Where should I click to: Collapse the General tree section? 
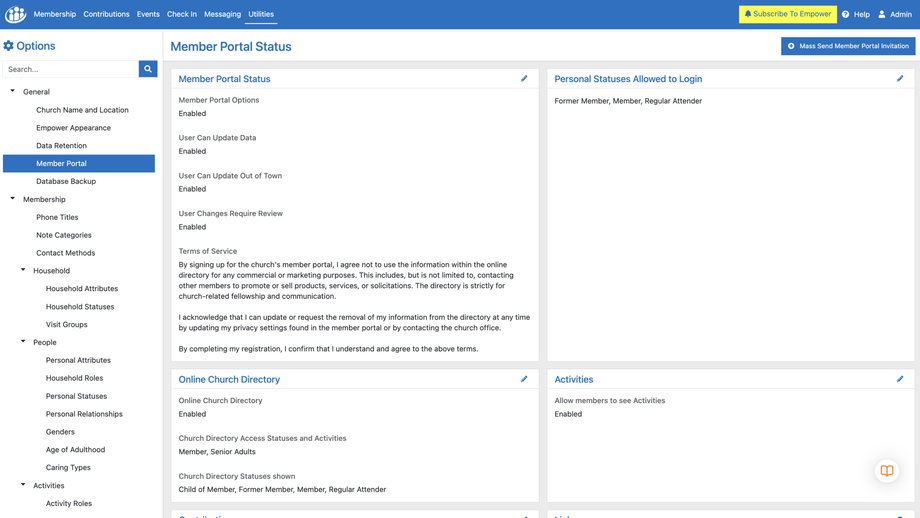pyautogui.click(x=13, y=91)
